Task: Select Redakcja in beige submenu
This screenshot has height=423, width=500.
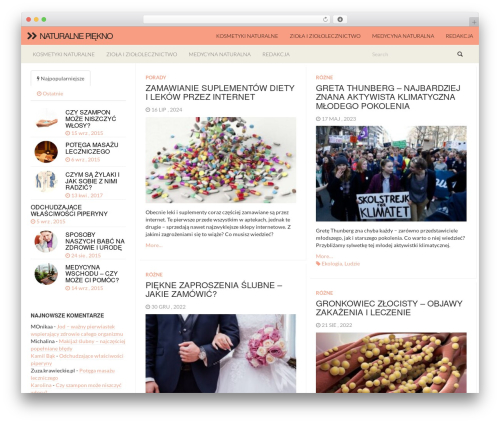Action: (x=276, y=54)
